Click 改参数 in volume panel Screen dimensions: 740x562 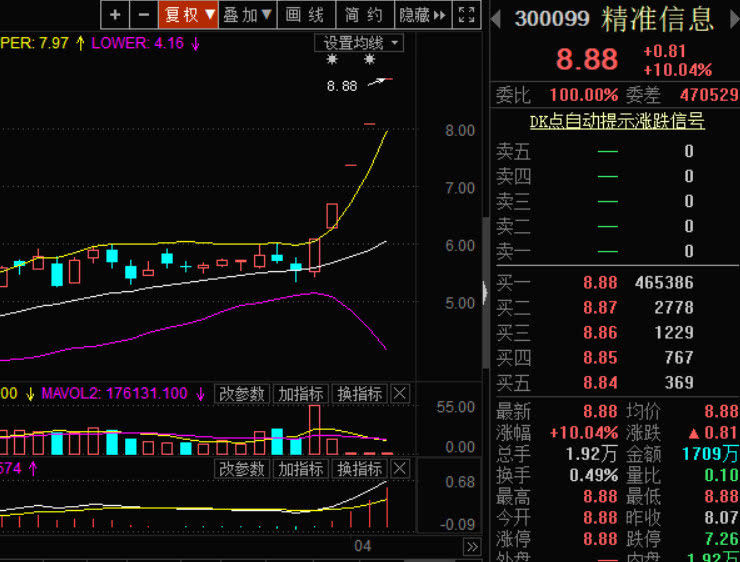tap(243, 394)
